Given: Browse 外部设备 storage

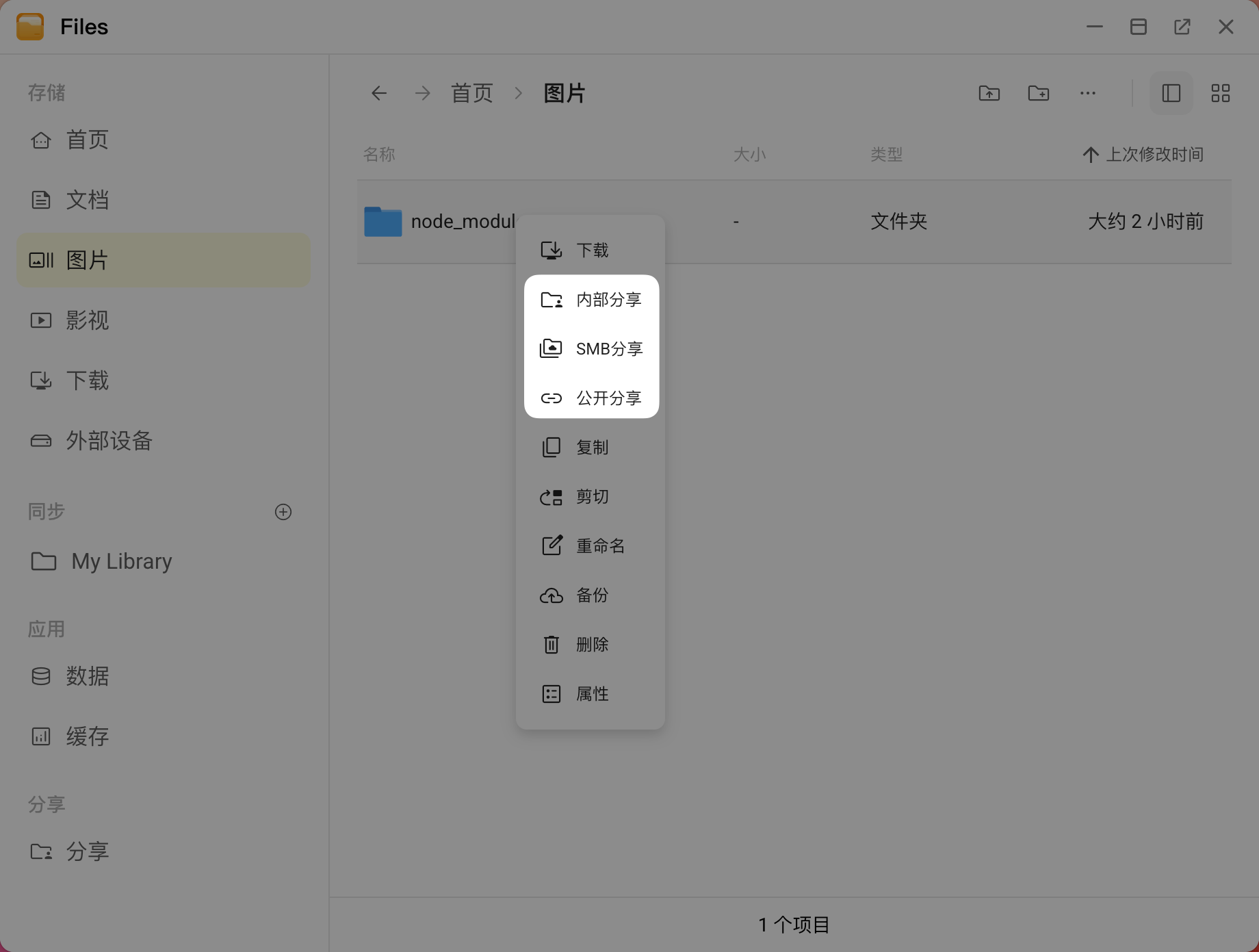Looking at the screenshot, I should (109, 441).
